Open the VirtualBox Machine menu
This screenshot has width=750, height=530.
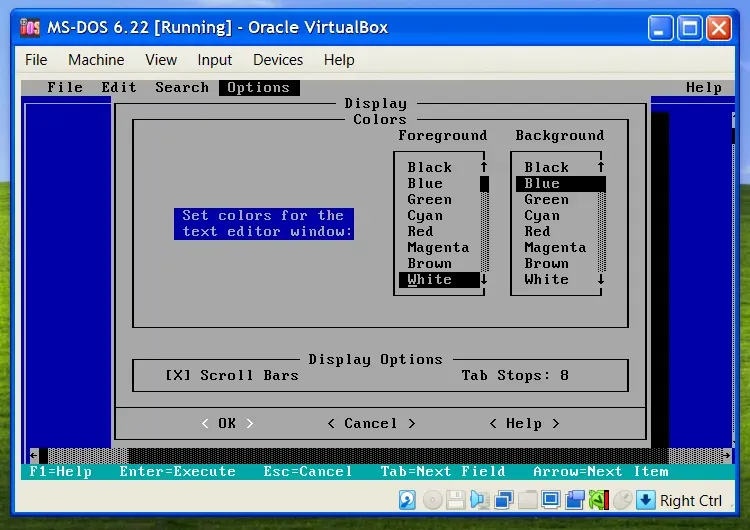coord(96,60)
